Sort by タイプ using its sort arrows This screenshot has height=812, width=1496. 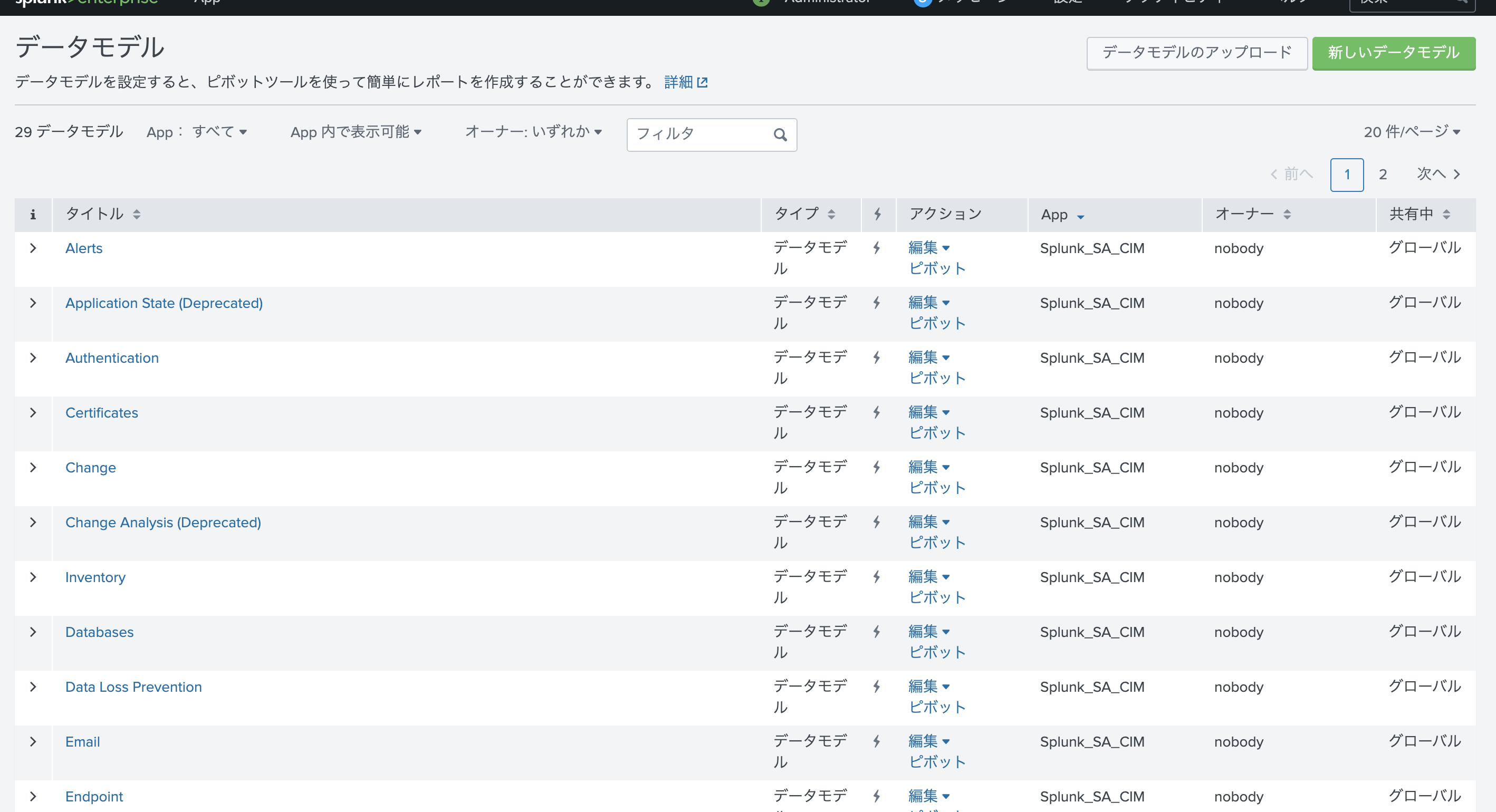tap(831, 214)
